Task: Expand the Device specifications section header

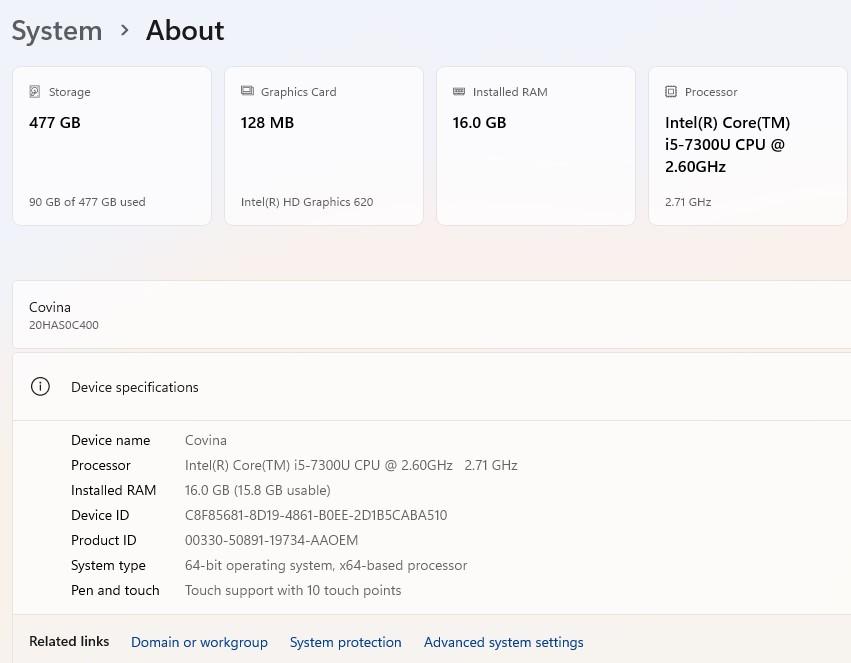Action: coord(432,387)
